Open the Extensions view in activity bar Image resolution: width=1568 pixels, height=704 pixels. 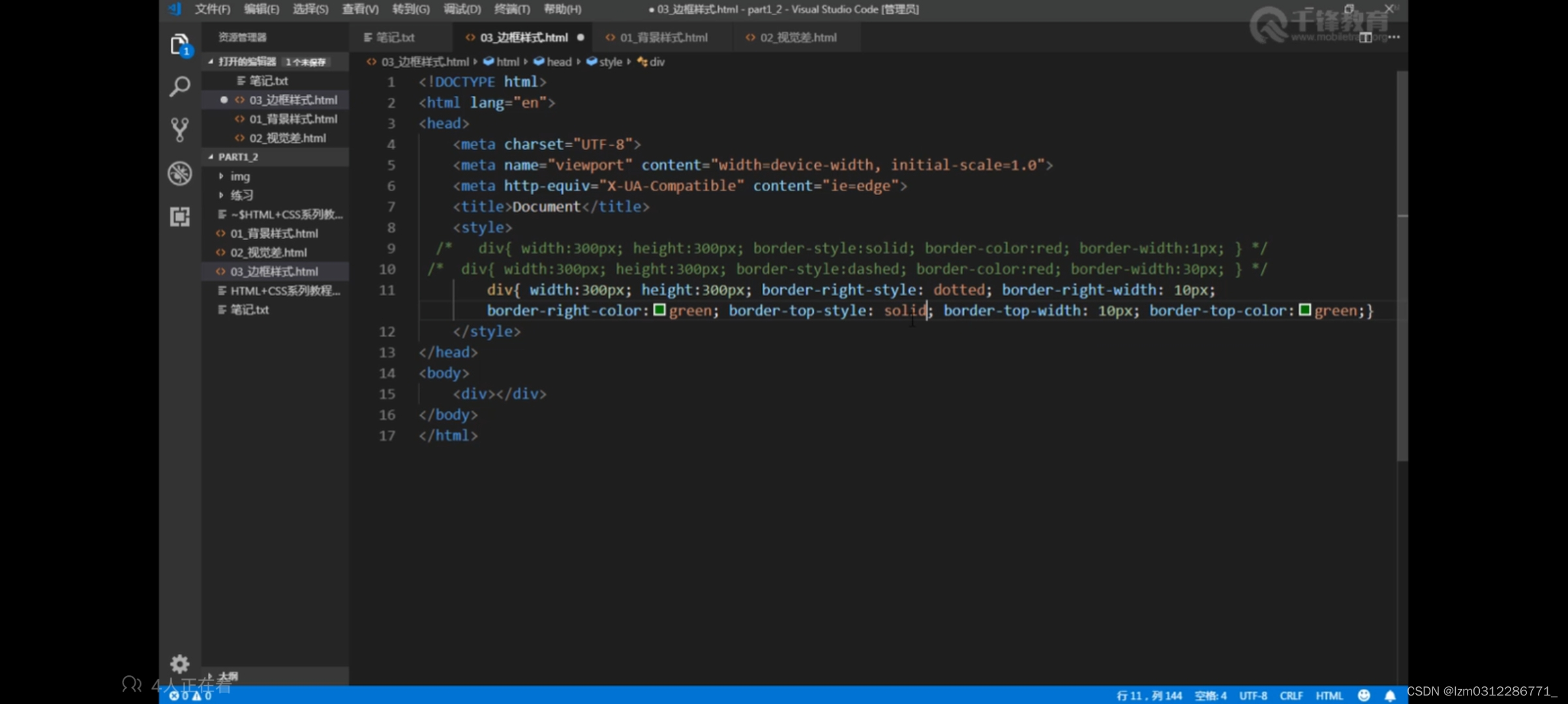pyautogui.click(x=179, y=216)
